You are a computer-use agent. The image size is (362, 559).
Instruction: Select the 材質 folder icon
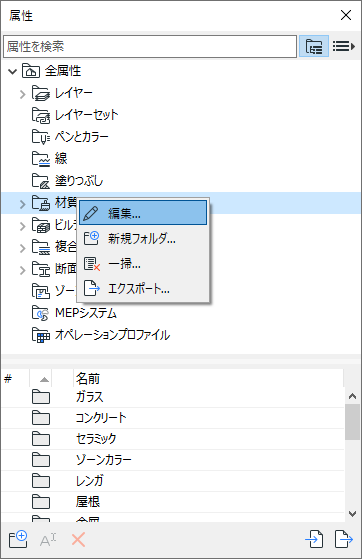[41, 203]
